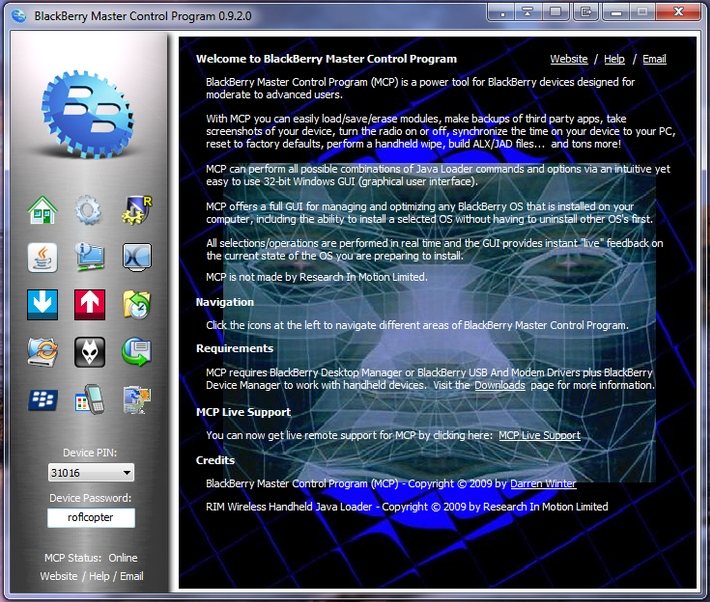
Task: Open the BlackBerry logo icon in sidebar
Action: pos(42,399)
